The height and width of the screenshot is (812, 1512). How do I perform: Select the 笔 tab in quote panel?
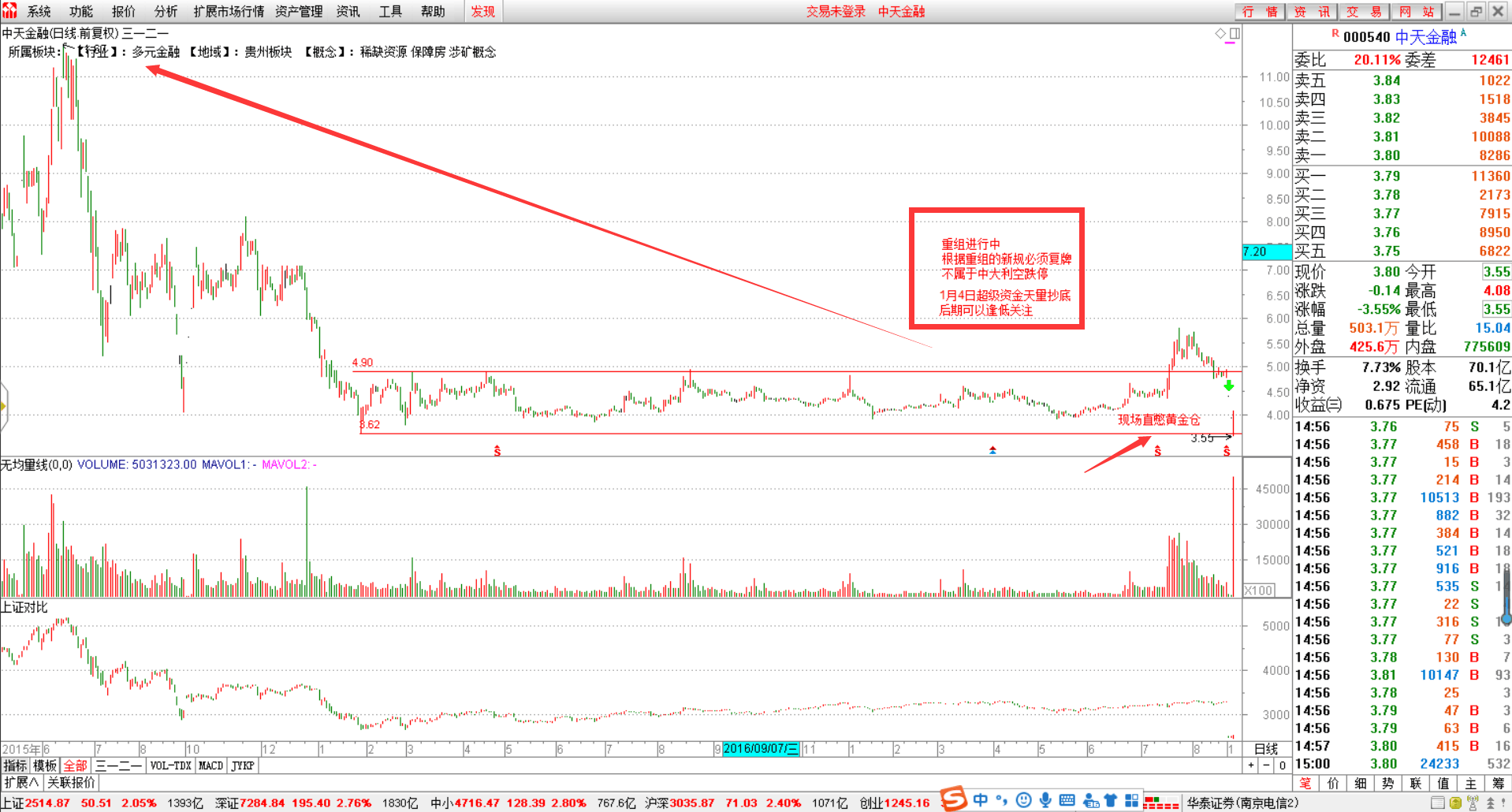pyautogui.click(x=1305, y=783)
